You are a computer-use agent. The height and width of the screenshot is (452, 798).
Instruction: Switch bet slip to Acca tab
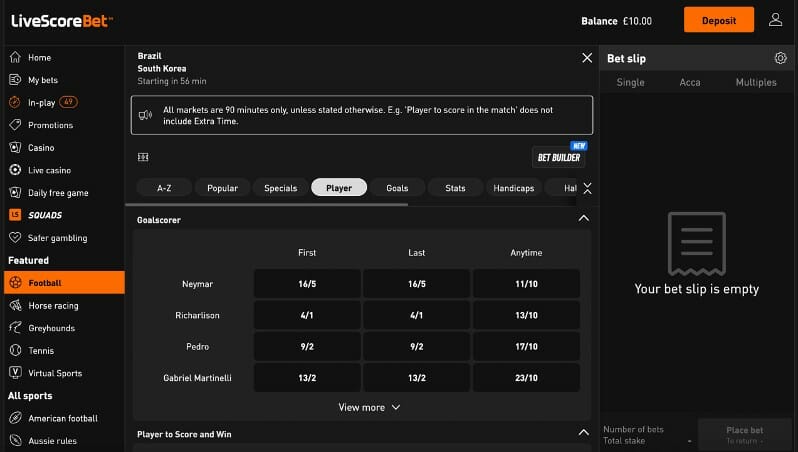[x=690, y=82]
